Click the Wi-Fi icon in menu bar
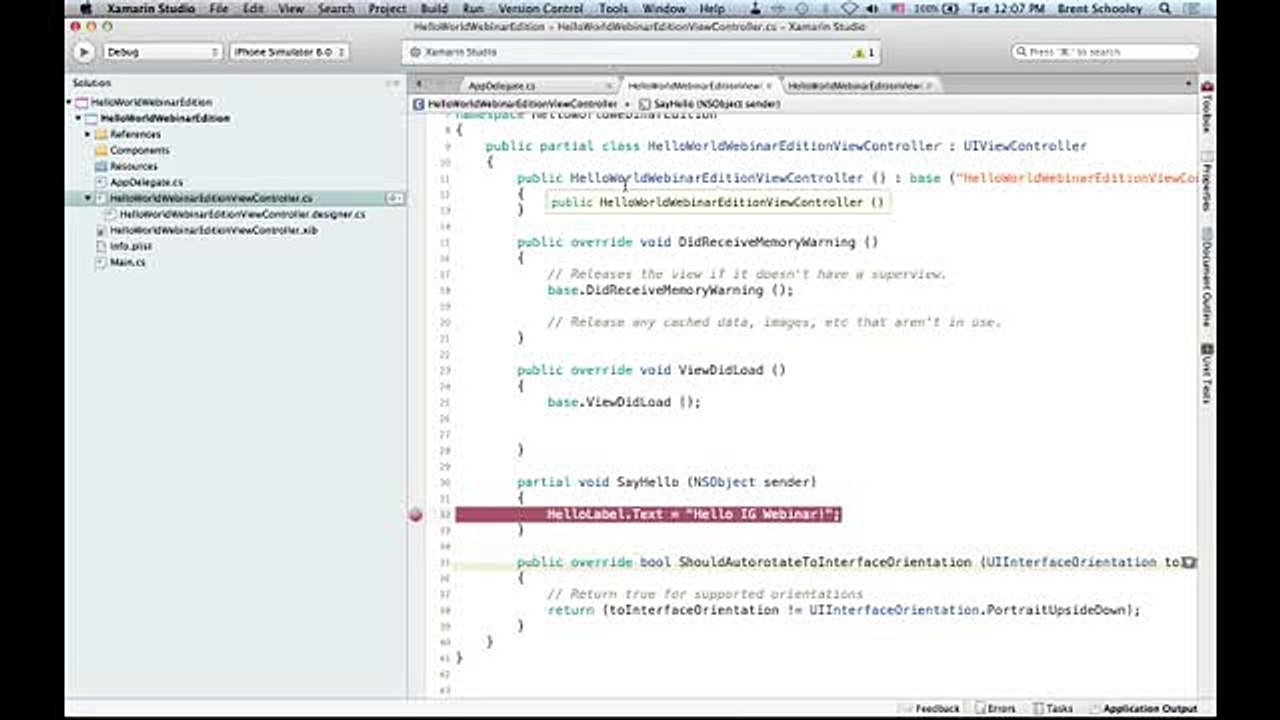 coord(849,8)
